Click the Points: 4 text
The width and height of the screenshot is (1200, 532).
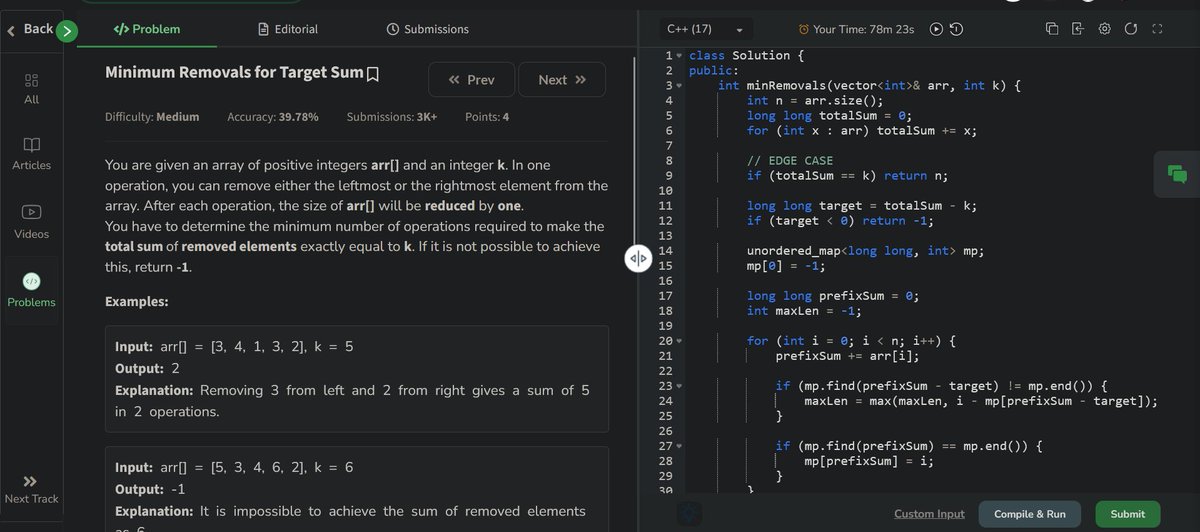tap(487, 117)
